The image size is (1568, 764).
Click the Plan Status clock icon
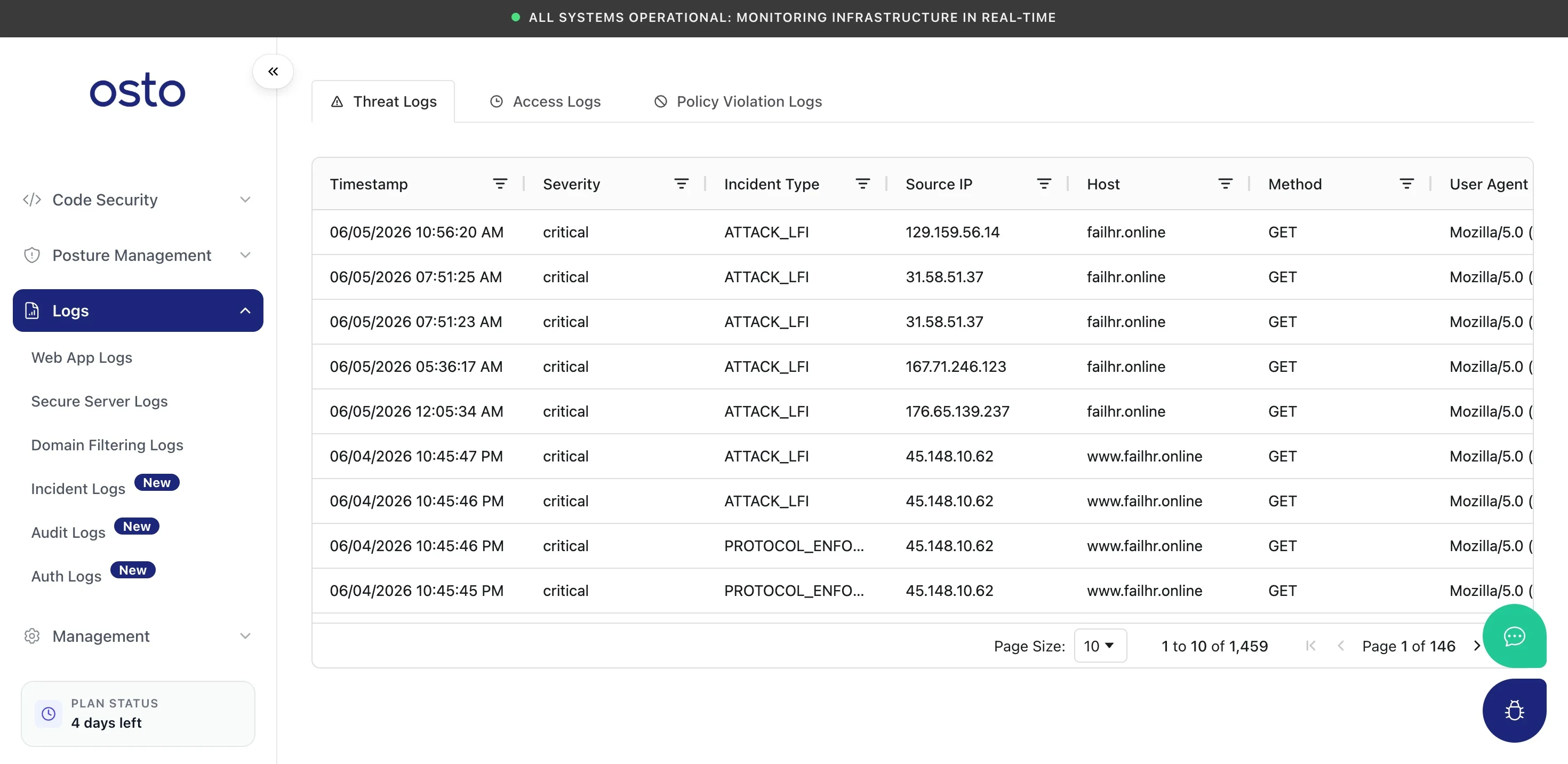[49, 713]
